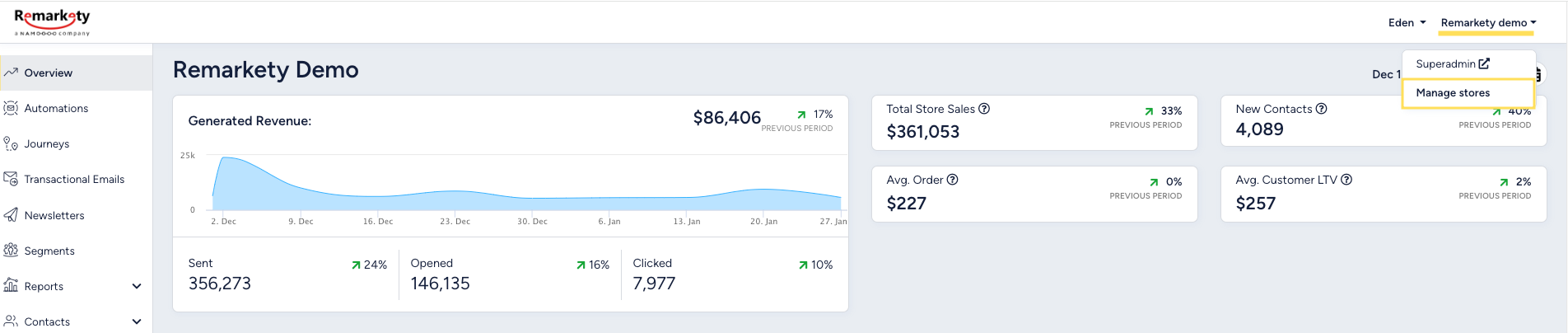The height and width of the screenshot is (333, 1568).
Task: Select Manage stores from the dropdown
Action: click(x=1468, y=92)
